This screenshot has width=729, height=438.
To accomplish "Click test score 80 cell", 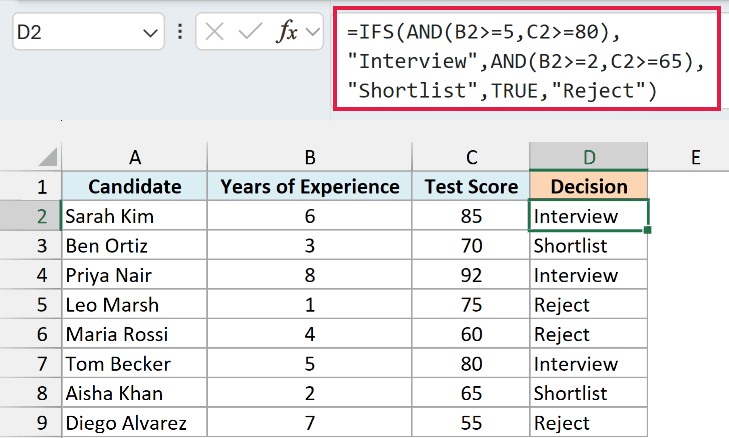I will click(471, 364).
